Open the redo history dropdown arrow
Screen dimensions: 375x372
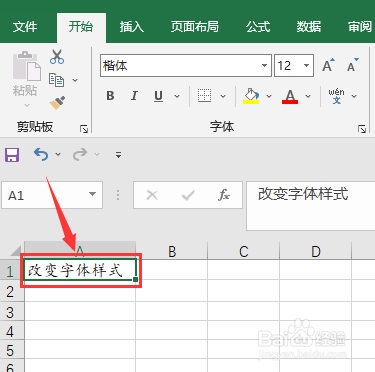pos(97,154)
